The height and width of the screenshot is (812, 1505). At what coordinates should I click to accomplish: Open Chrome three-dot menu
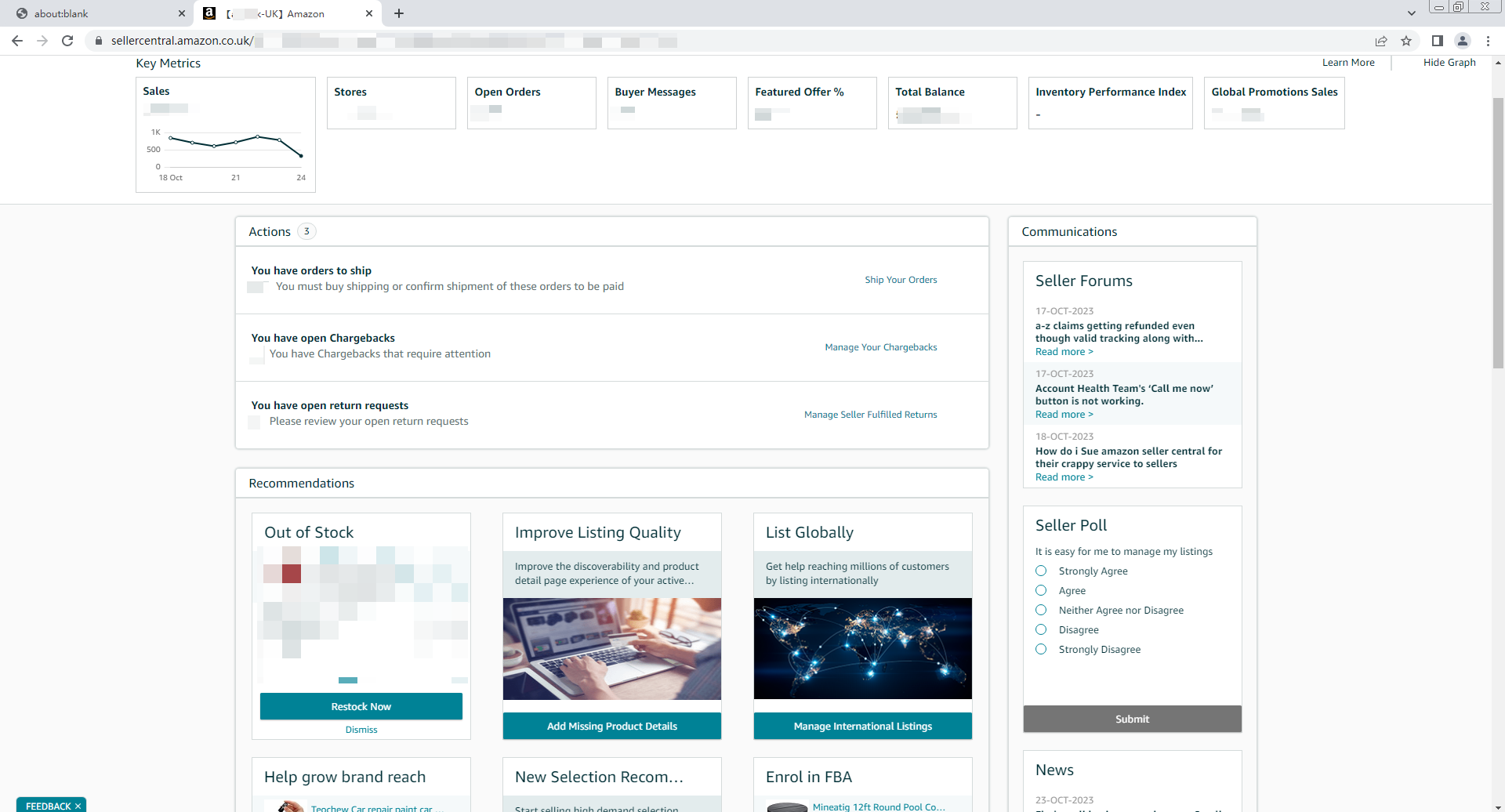tap(1488, 41)
